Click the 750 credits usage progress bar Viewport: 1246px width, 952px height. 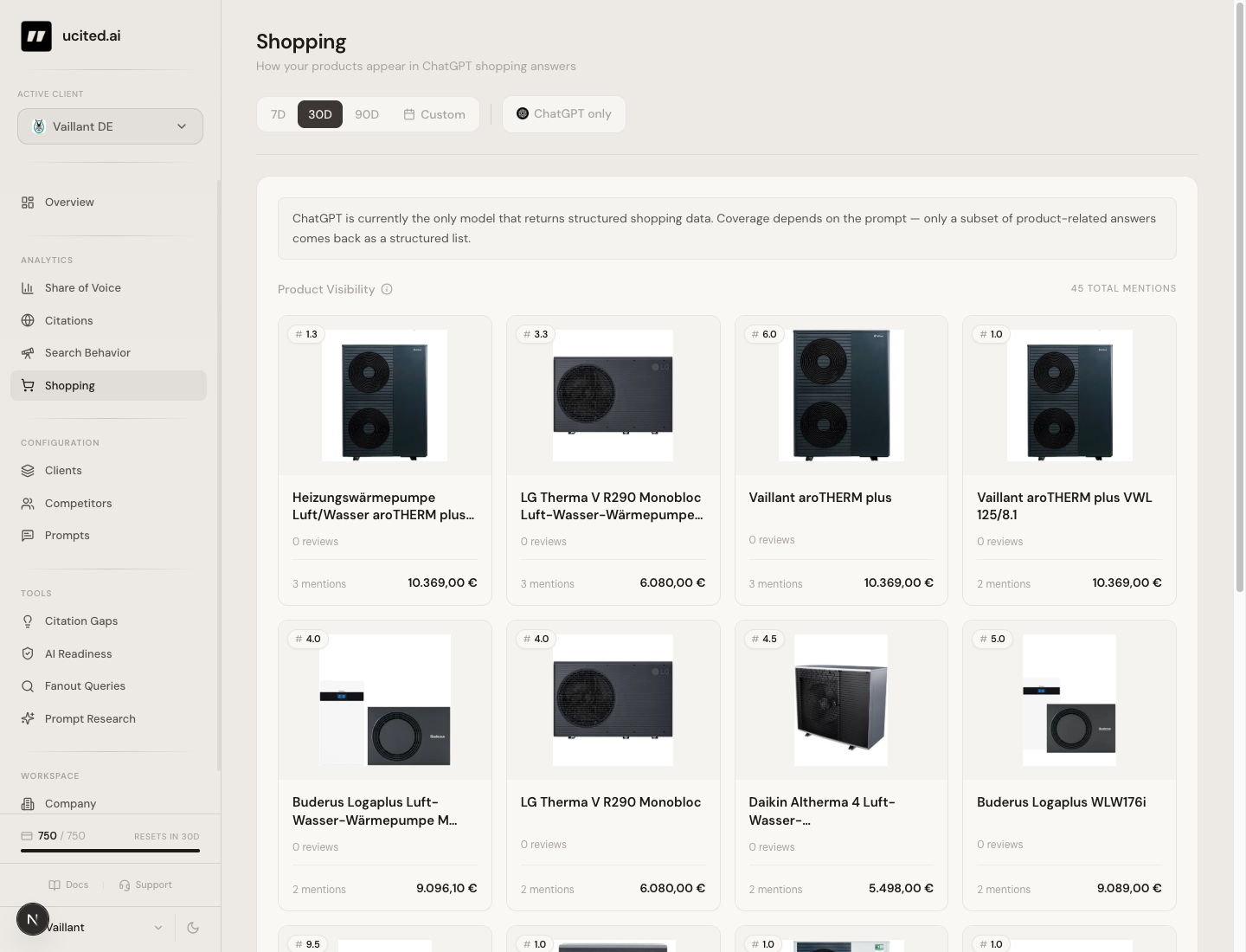(x=110, y=851)
